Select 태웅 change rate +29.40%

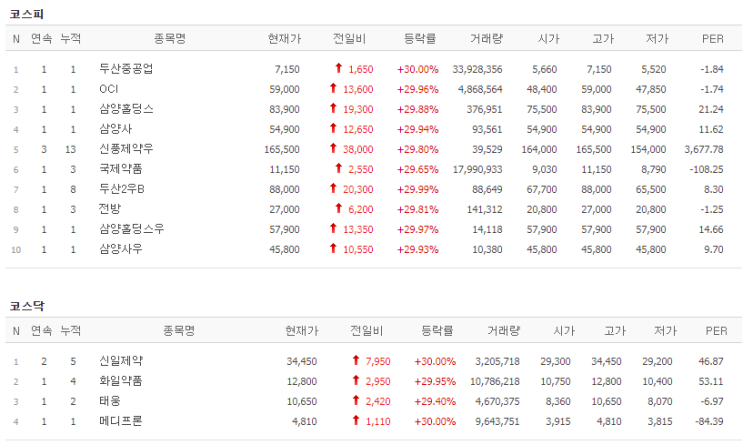[x=435, y=401]
